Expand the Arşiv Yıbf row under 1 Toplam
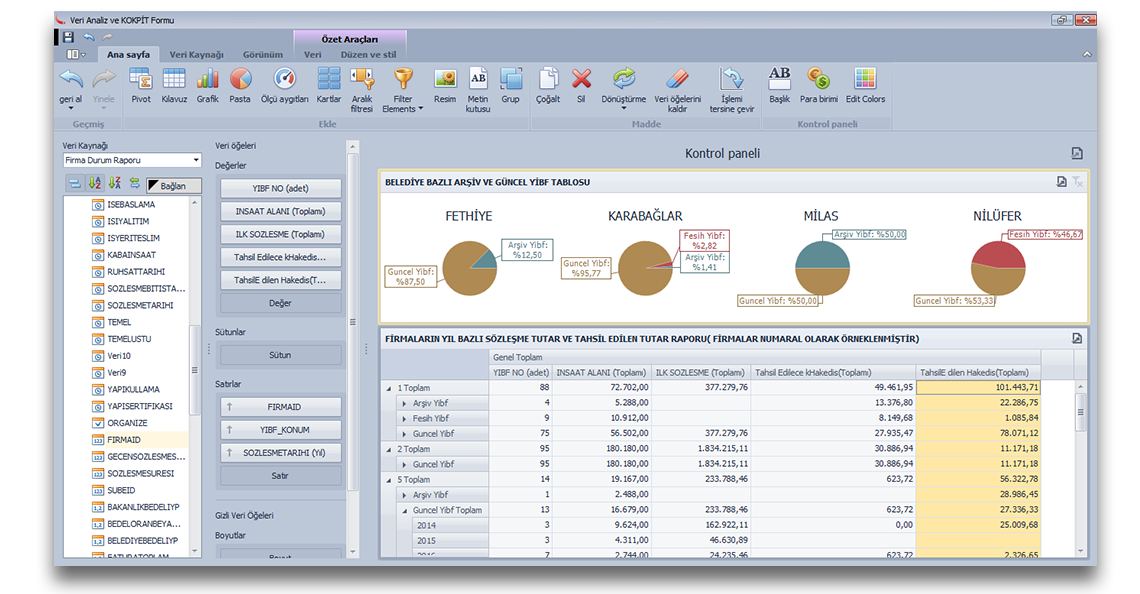 (x=404, y=403)
